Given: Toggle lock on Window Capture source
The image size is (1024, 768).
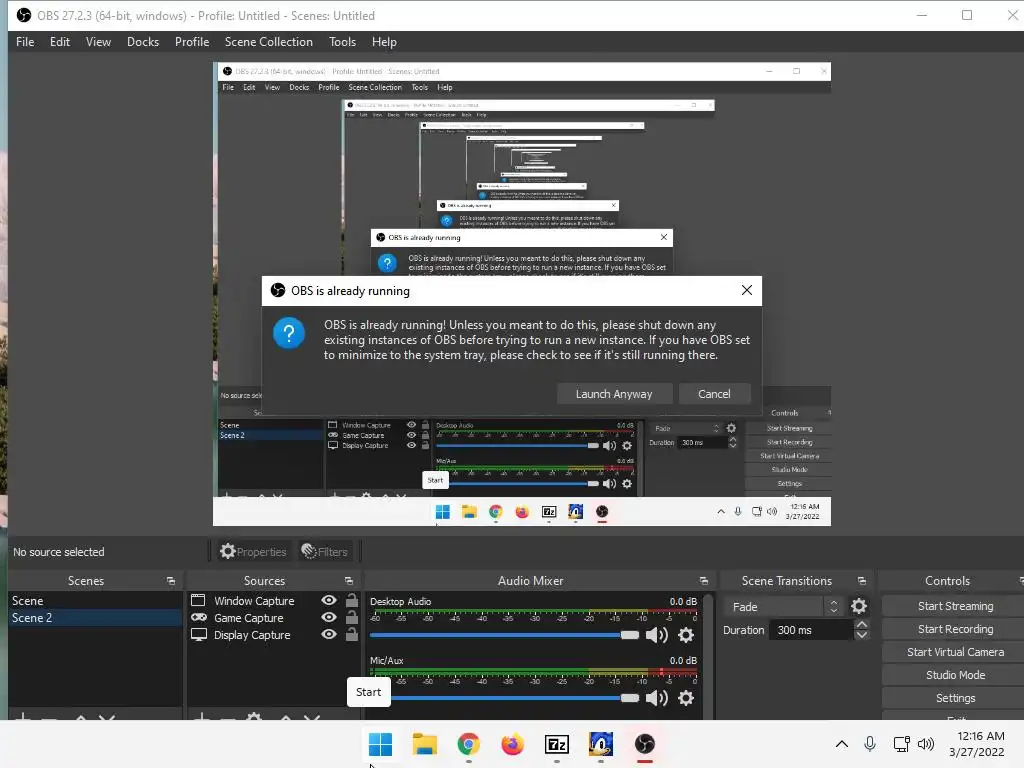Looking at the screenshot, I should click(x=351, y=600).
